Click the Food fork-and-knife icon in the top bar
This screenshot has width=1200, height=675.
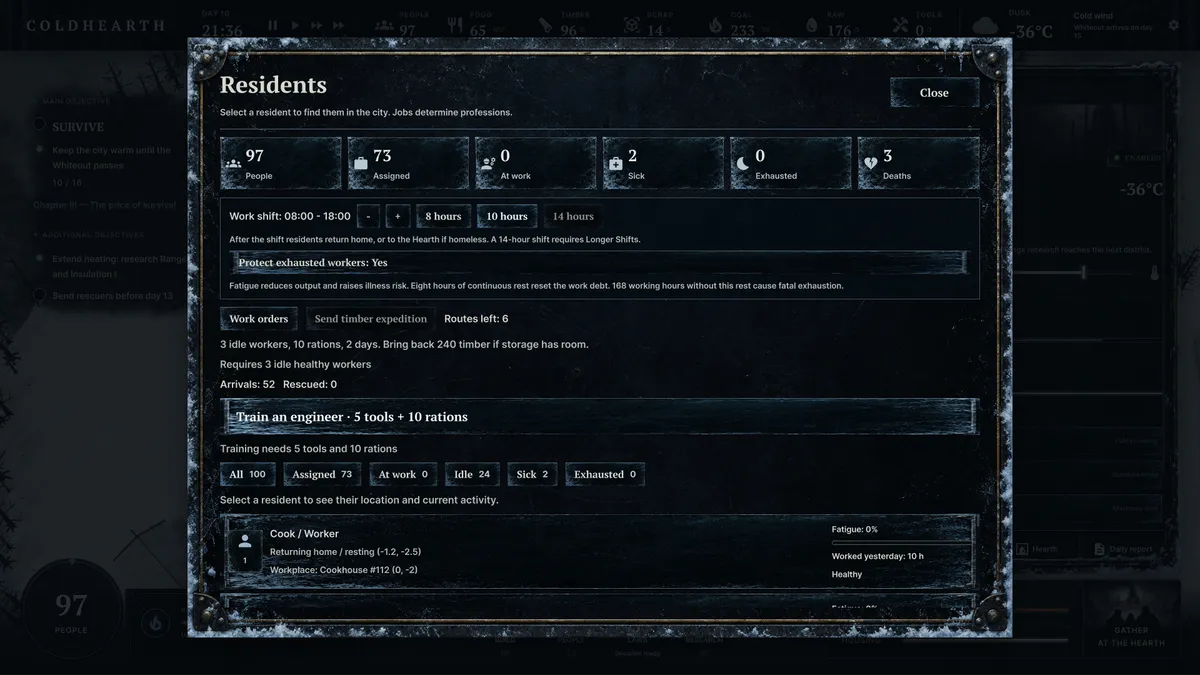tap(455, 26)
